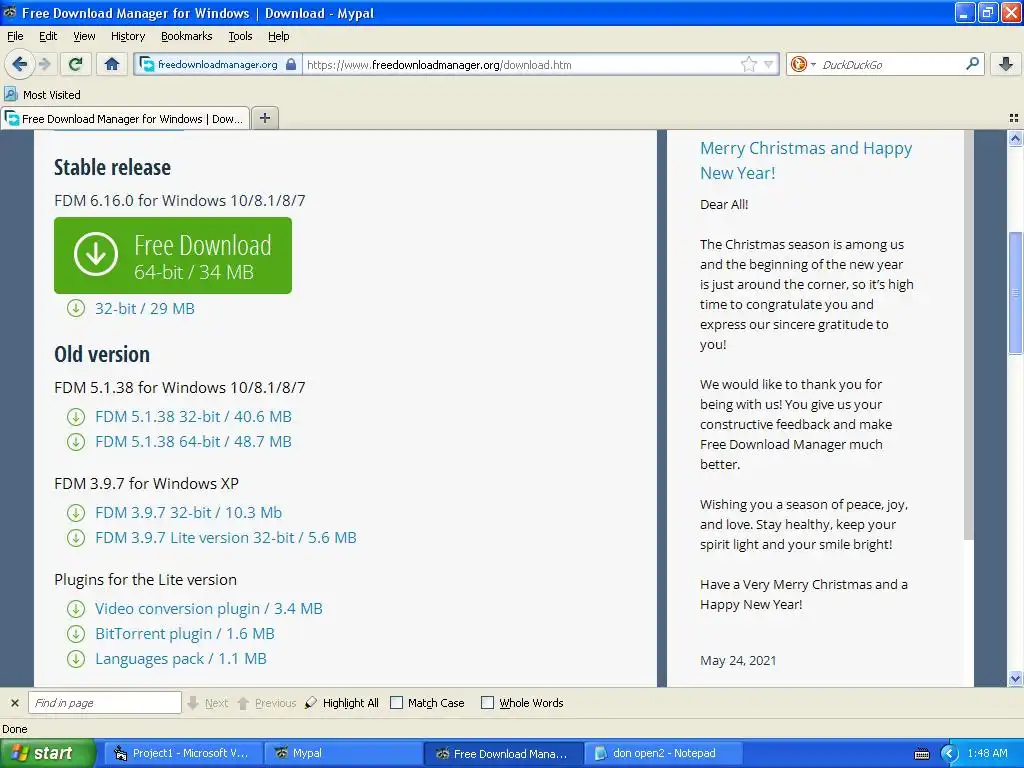Open the DuckDuckGo search engine selector
This screenshot has height=768, width=1024.
[802, 64]
